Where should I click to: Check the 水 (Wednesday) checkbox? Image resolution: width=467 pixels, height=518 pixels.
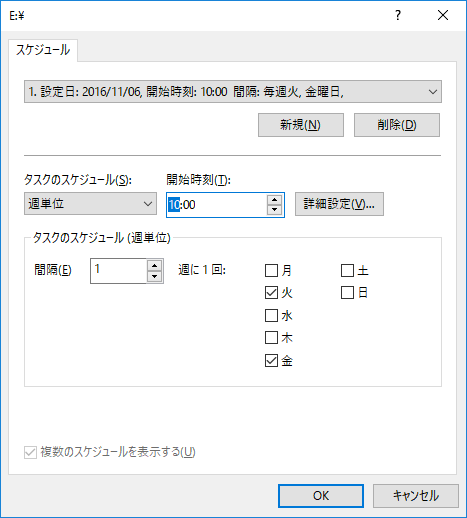pyautogui.click(x=271, y=315)
